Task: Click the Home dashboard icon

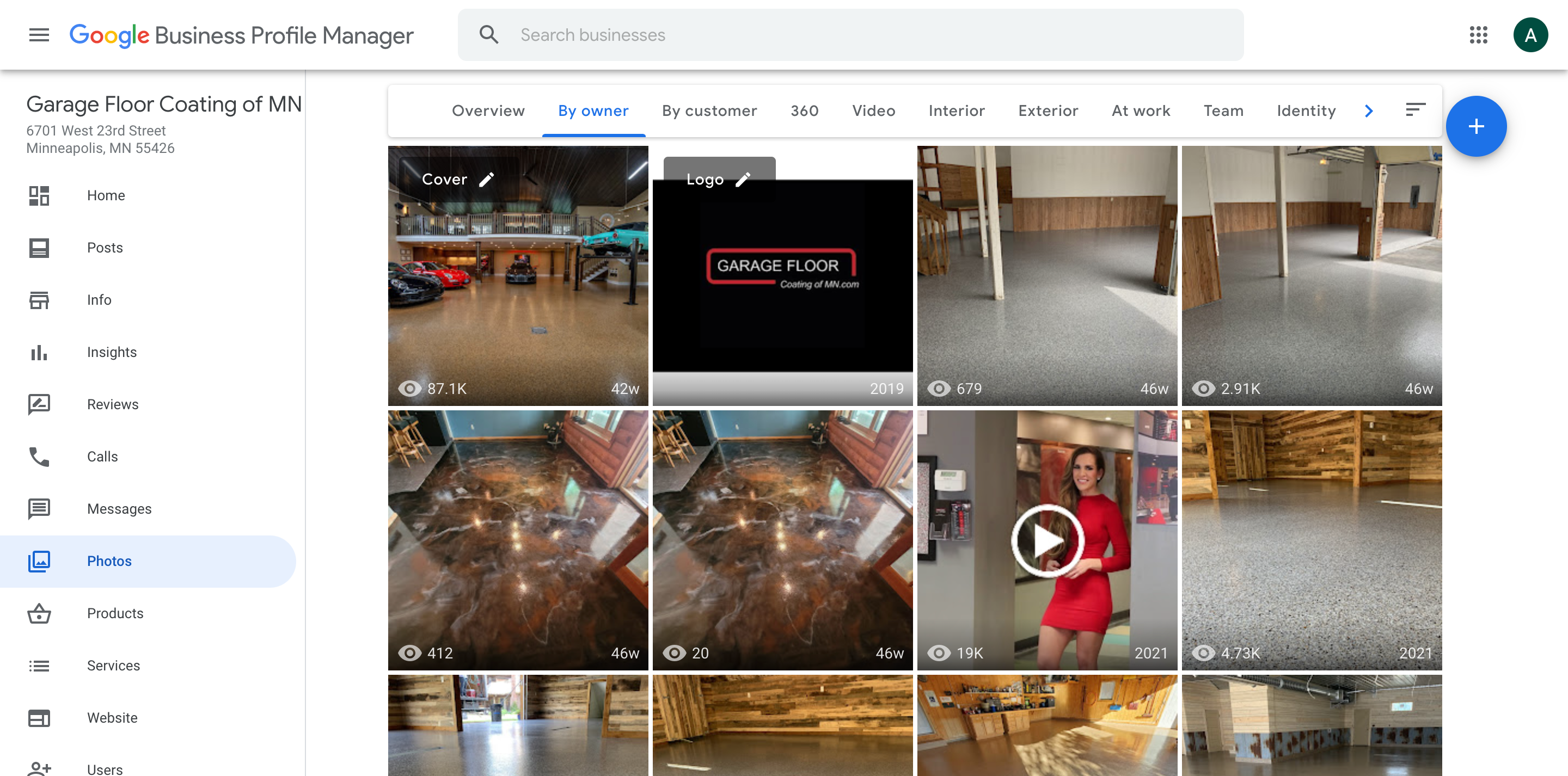Action: 39,195
